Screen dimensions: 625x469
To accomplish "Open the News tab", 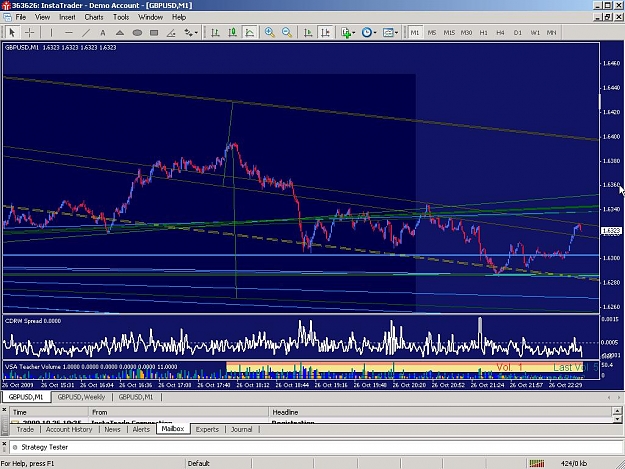I will click(112, 429).
